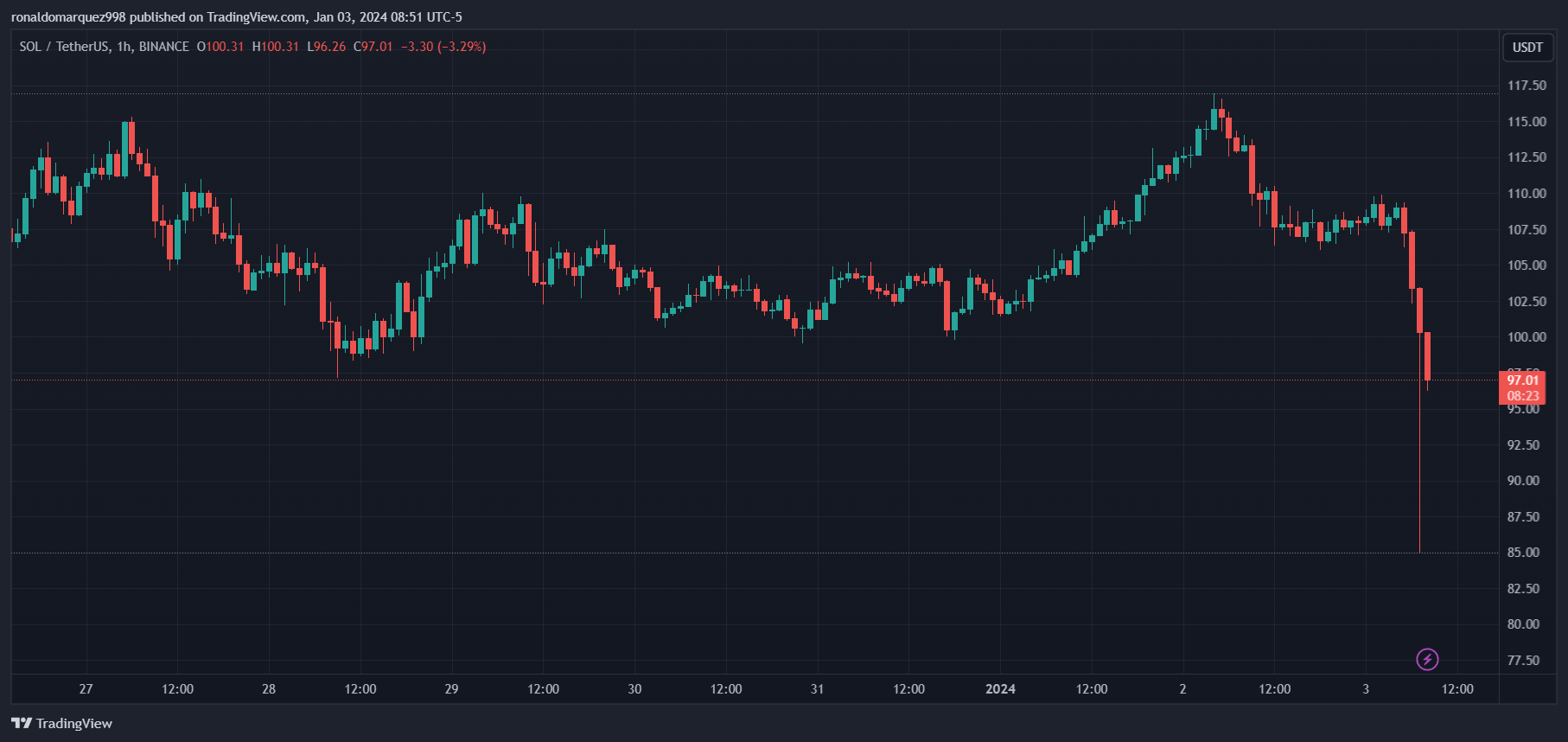The height and width of the screenshot is (742, 1568).
Task: Click the 2 date label on time axis
Action: (1182, 689)
